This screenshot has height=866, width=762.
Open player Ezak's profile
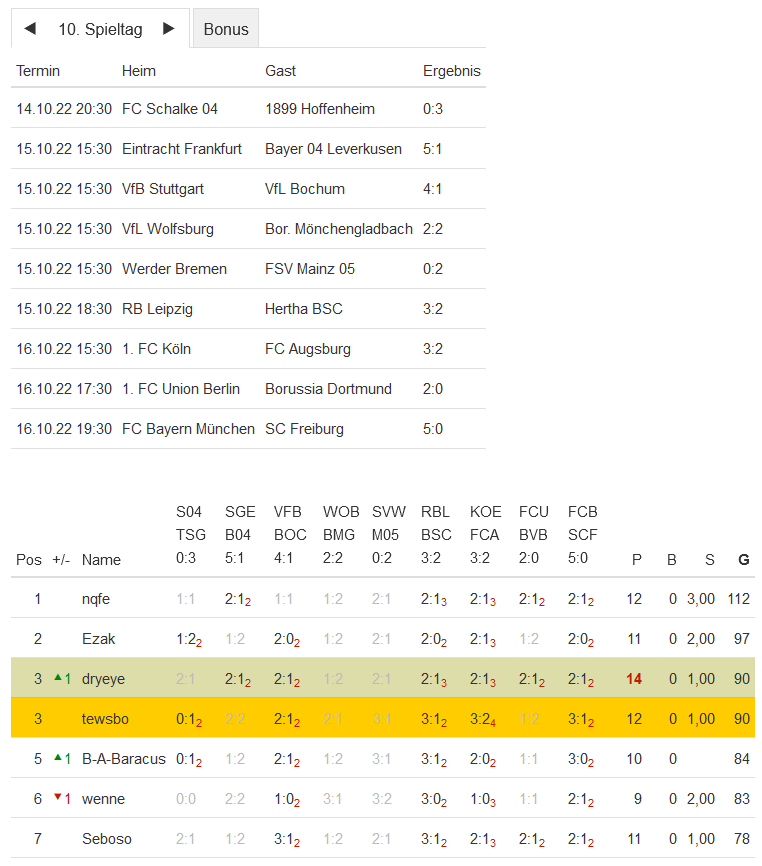point(97,639)
